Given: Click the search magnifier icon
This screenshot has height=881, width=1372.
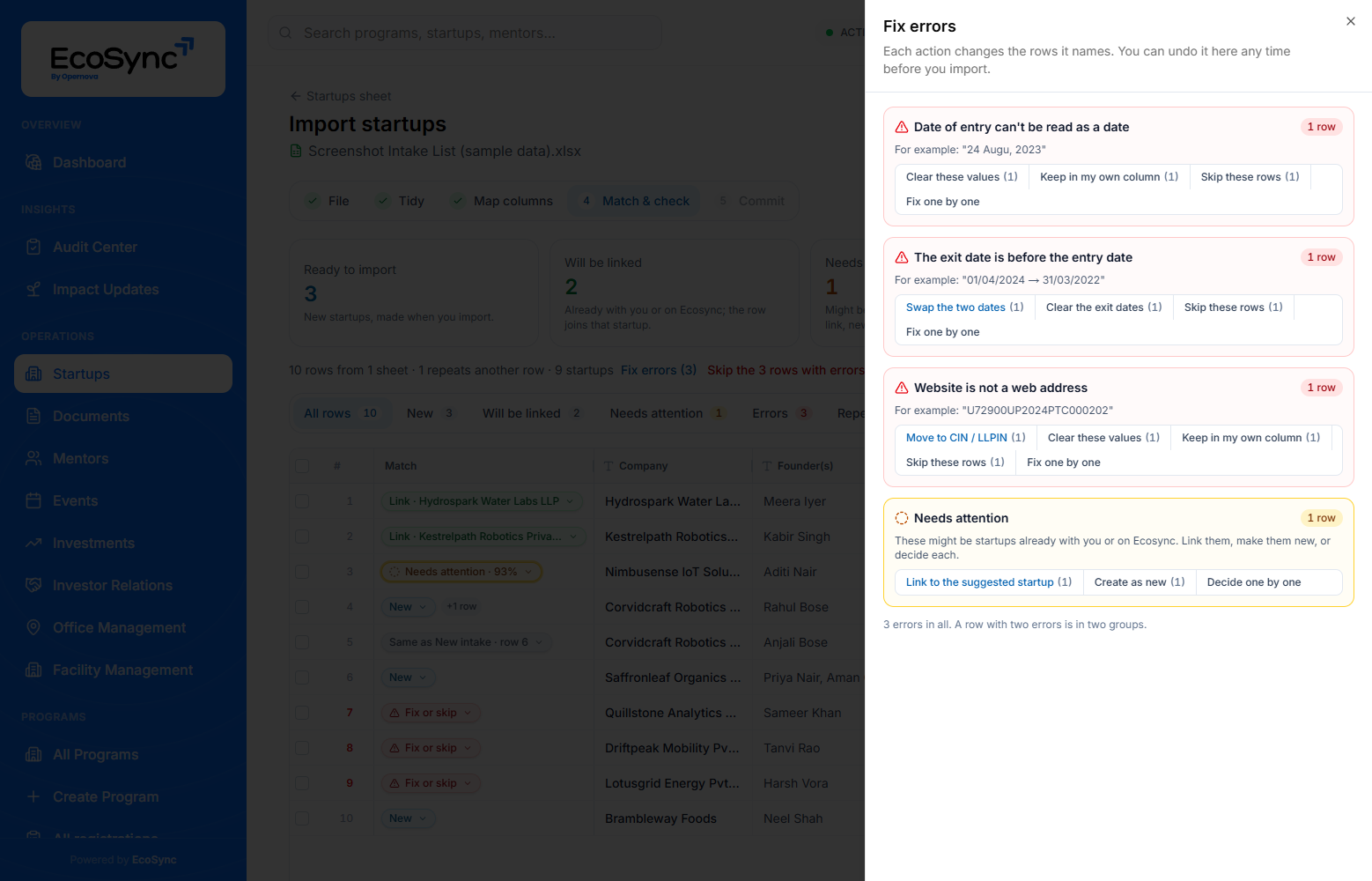Looking at the screenshot, I should pyautogui.click(x=285, y=33).
